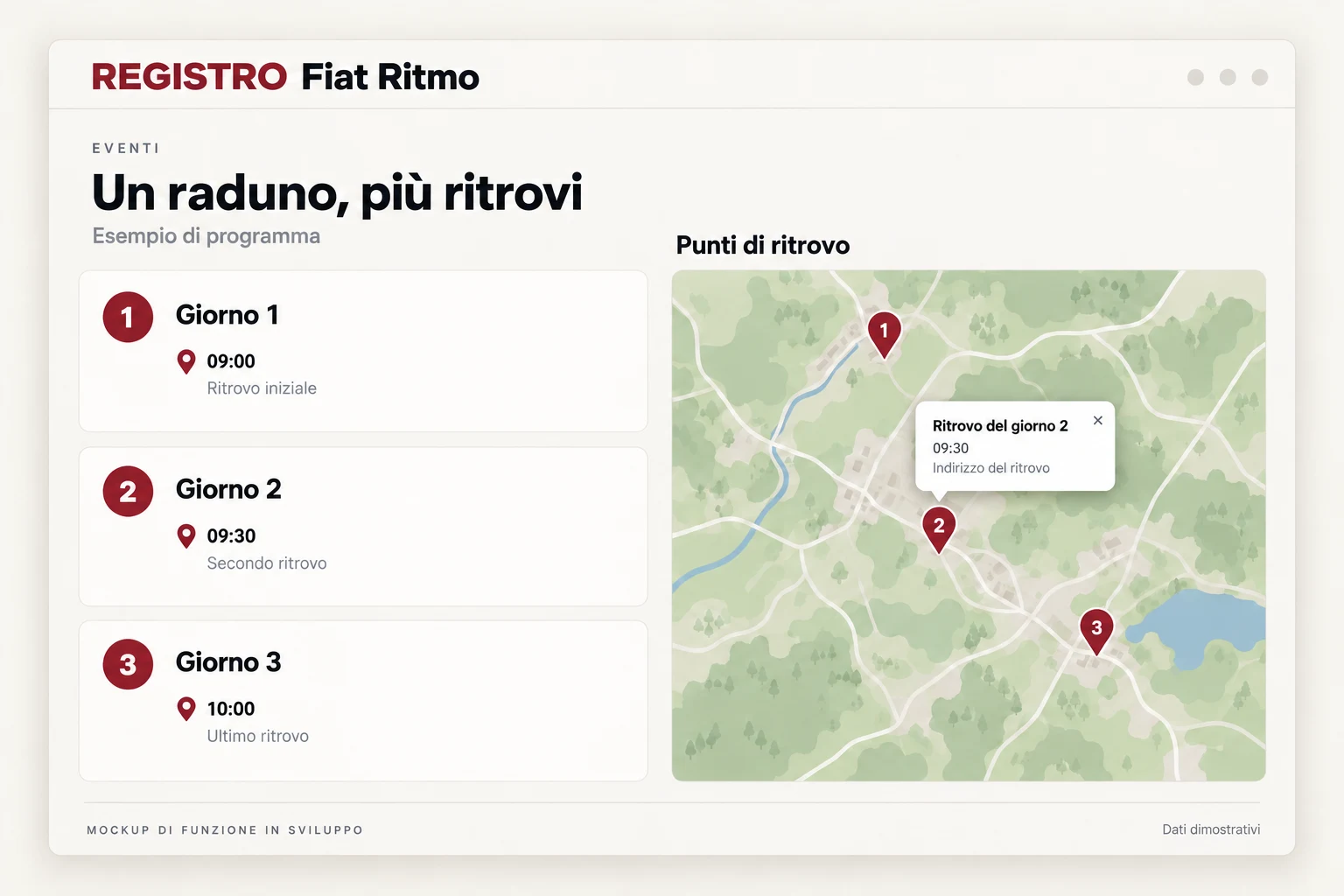Click the red circle badge numbered 3
The width and height of the screenshot is (1344, 896).
point(128,665)
